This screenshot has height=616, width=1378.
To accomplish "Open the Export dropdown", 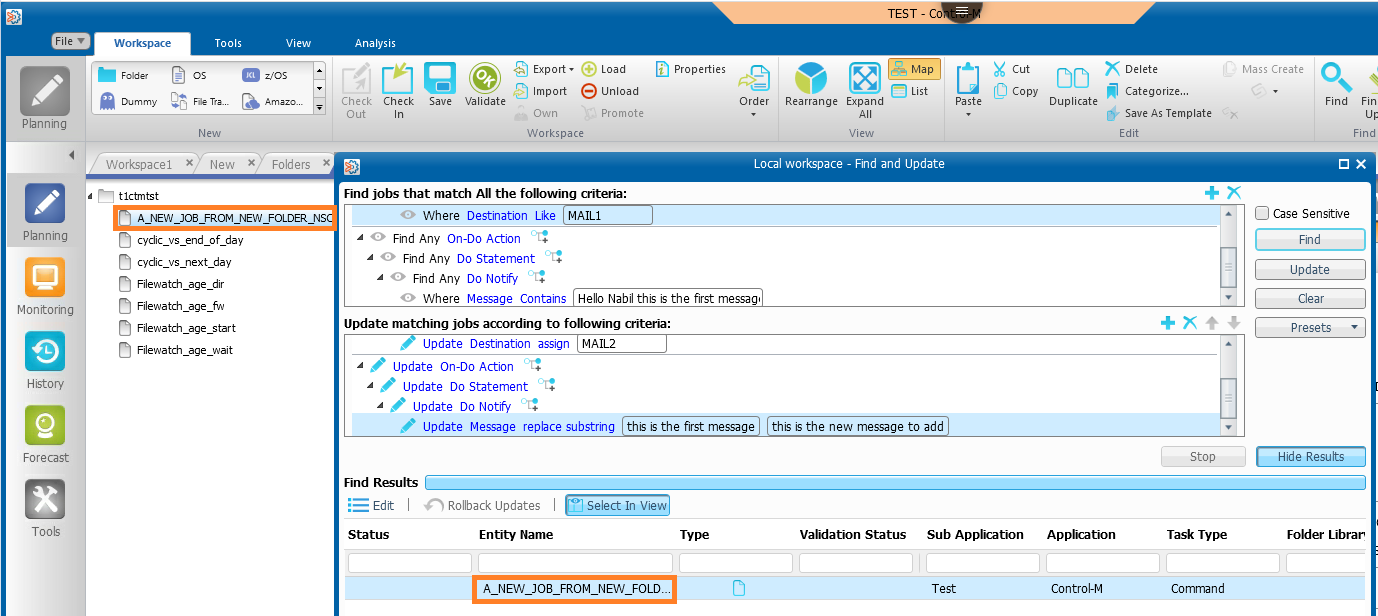I will [545, 69].
